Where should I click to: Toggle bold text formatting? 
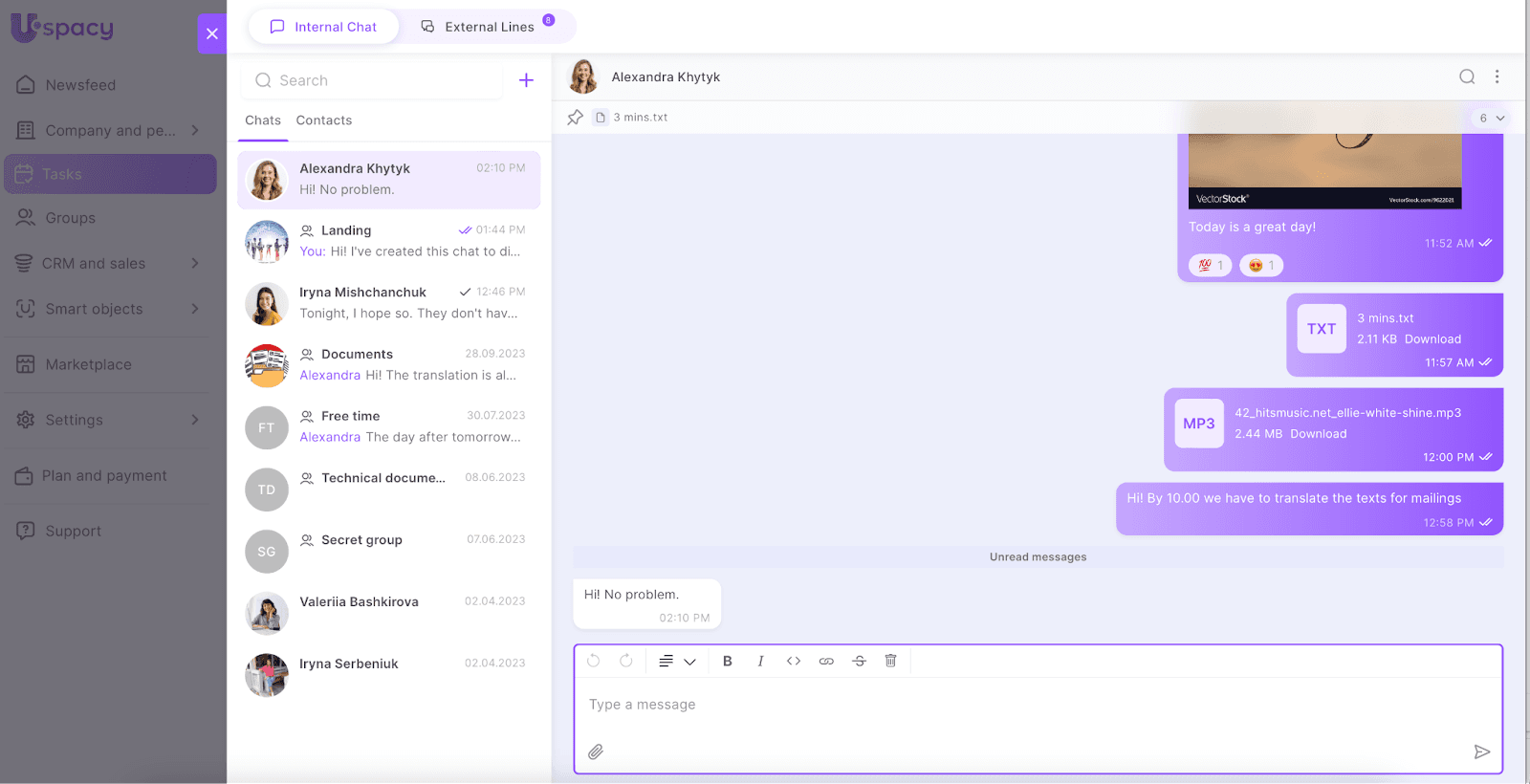(727, 661)
